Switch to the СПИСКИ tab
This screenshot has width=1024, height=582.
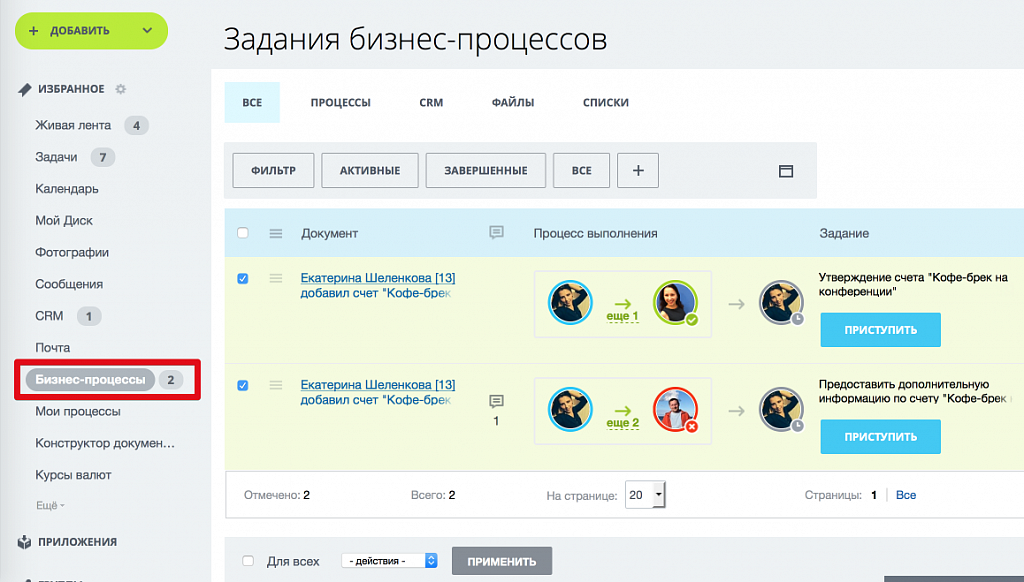click(x=605, y=103)
